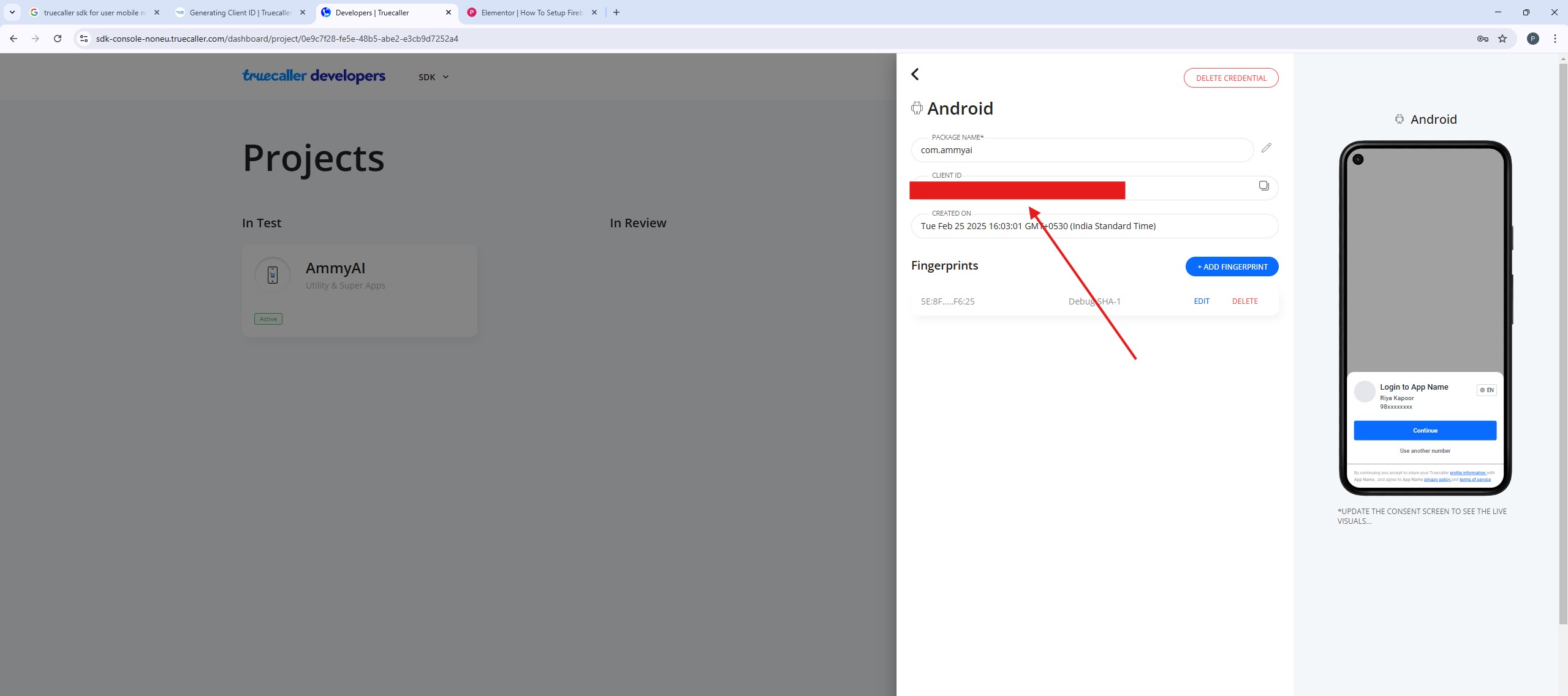1568x696 pixels.
Task: Click the + ADD FINGERPRINT button
Action: click(1232, 267)
